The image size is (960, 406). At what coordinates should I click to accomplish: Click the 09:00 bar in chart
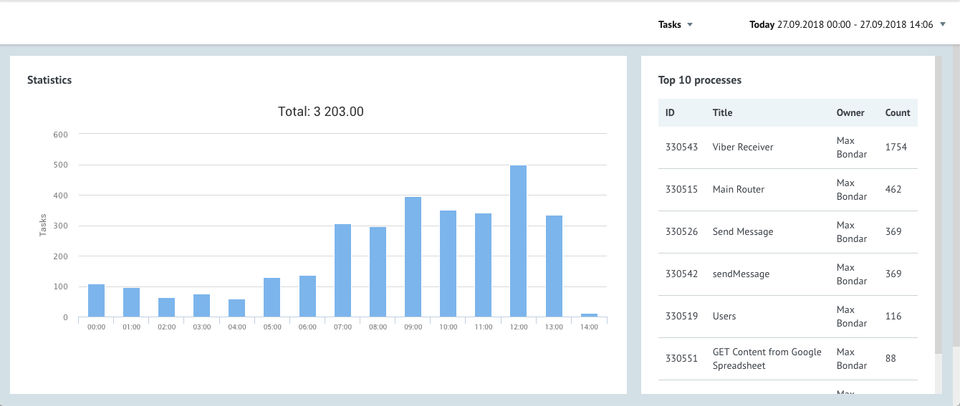[x=413, y=257]
